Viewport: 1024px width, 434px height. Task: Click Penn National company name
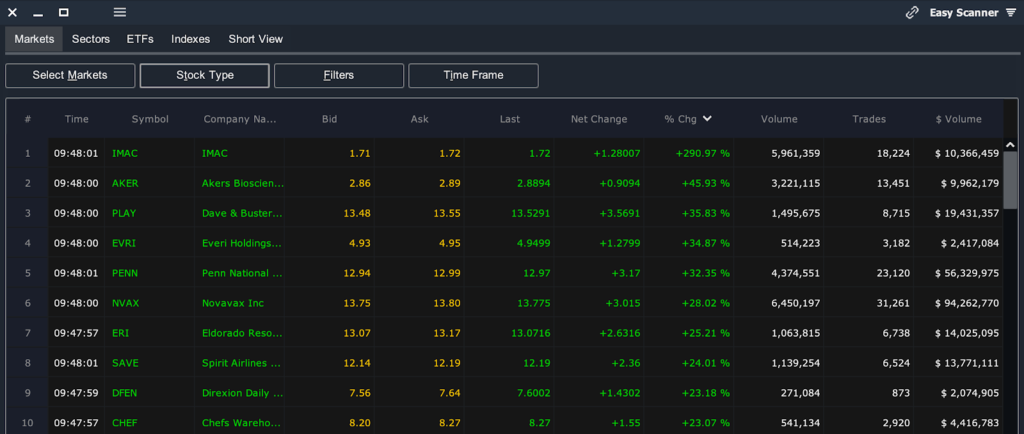pyautogui.click(x=242, y=273)
